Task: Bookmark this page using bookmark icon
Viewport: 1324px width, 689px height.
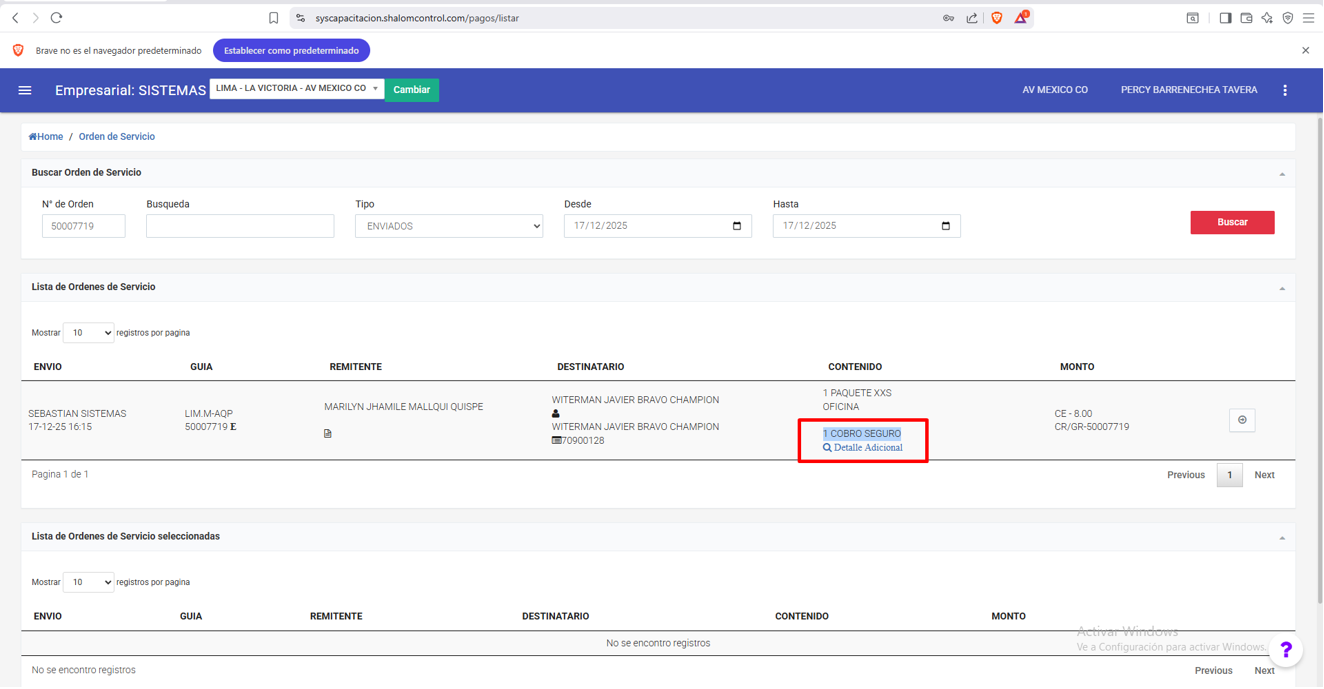Action: [x=273, y=18]
